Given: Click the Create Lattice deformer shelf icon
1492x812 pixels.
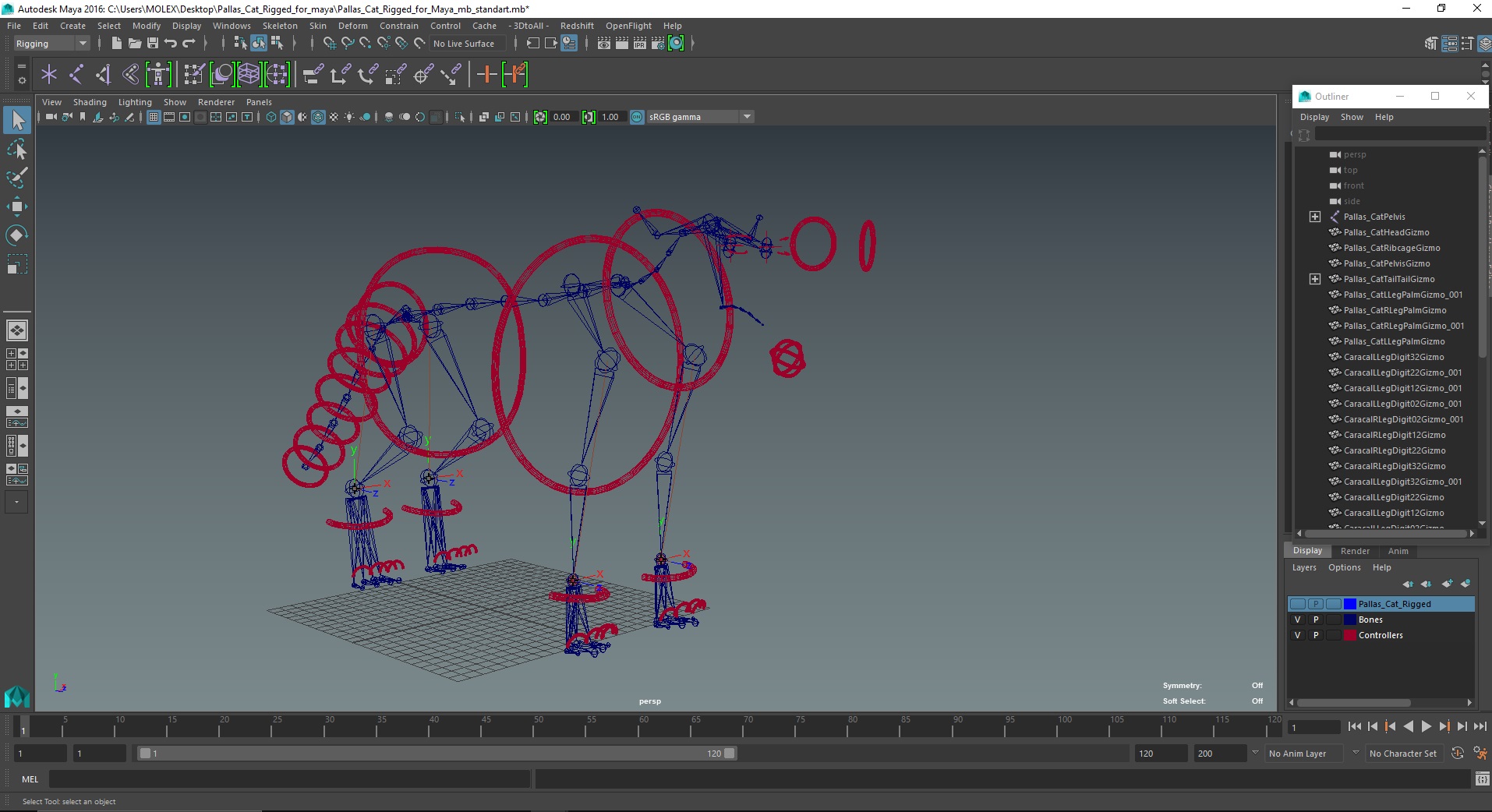Looking at the screenshot, I should [249, 75].
